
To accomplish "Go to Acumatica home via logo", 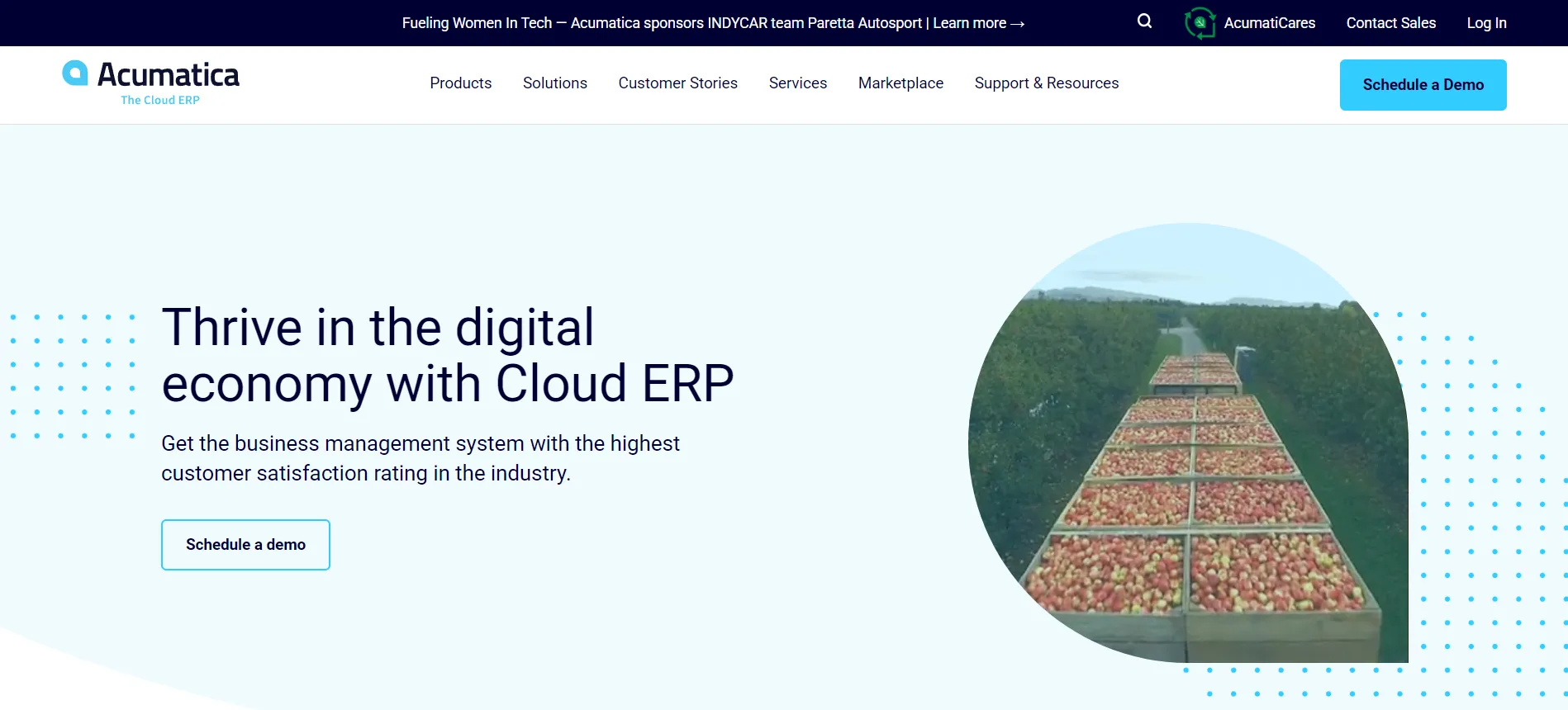I will click(151, 83).
